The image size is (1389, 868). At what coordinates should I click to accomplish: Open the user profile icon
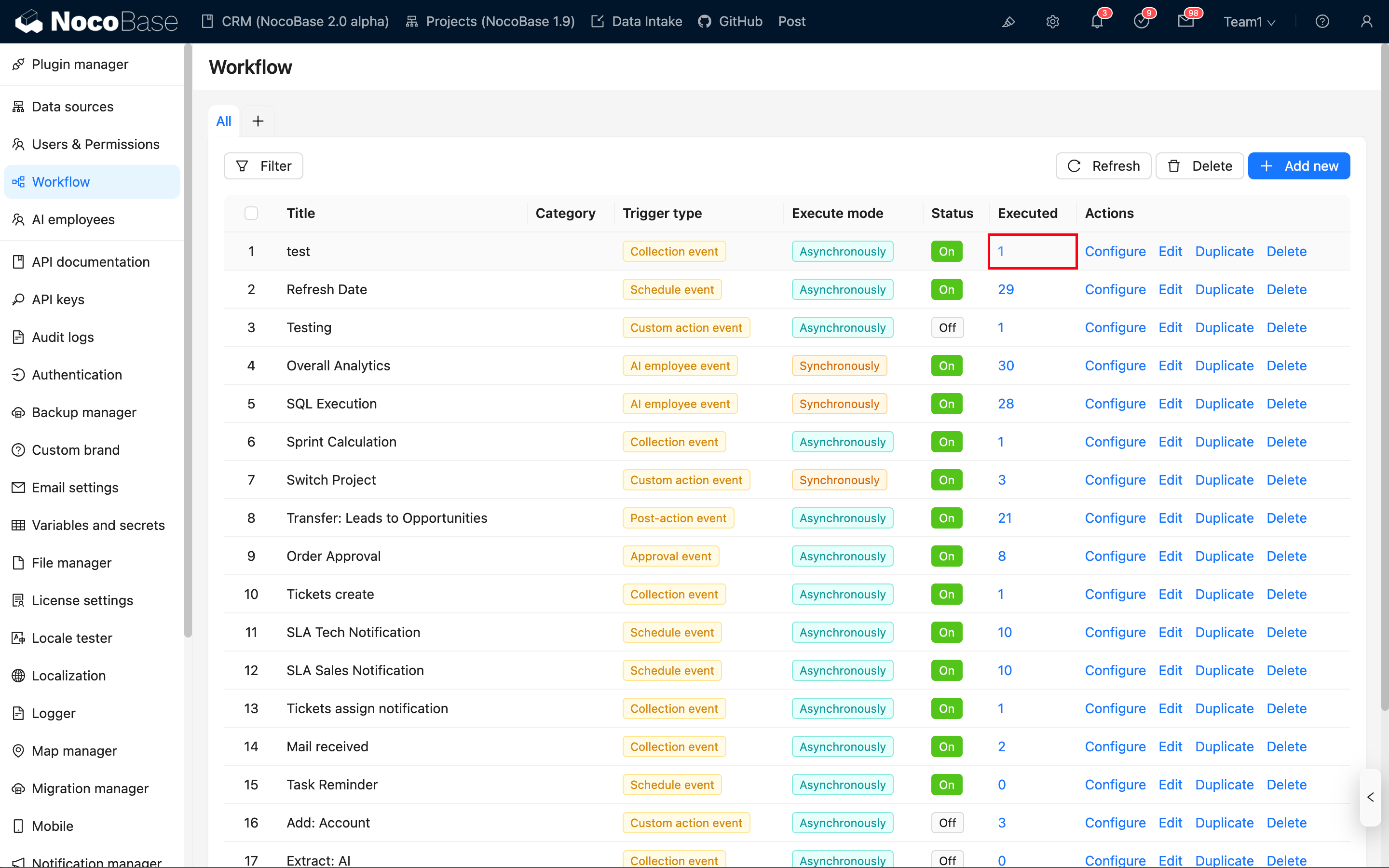click(x=1367, y=22)
